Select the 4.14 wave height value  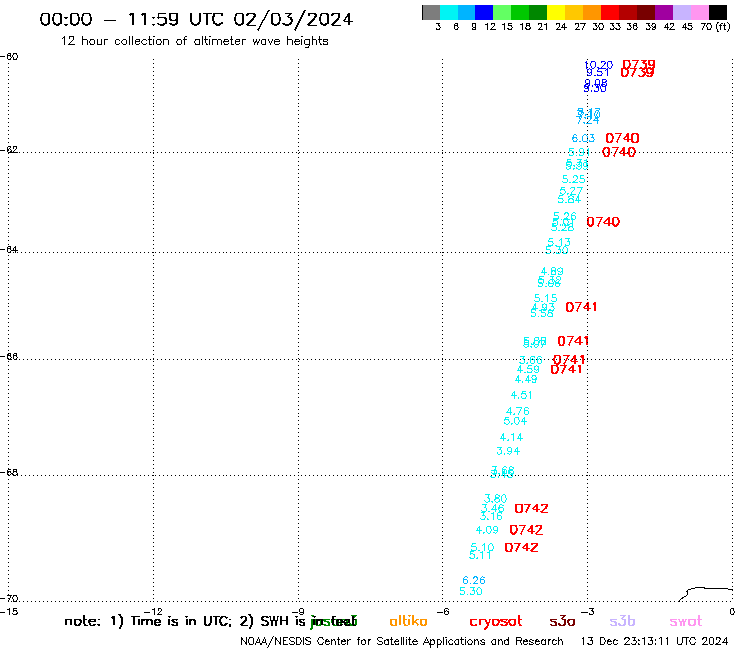coord(512,437)
